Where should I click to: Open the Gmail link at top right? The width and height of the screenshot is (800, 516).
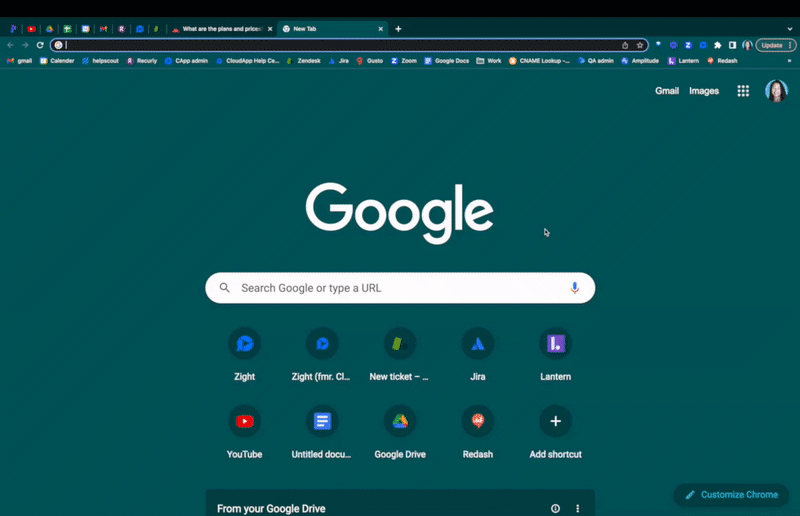coord(667,91)
